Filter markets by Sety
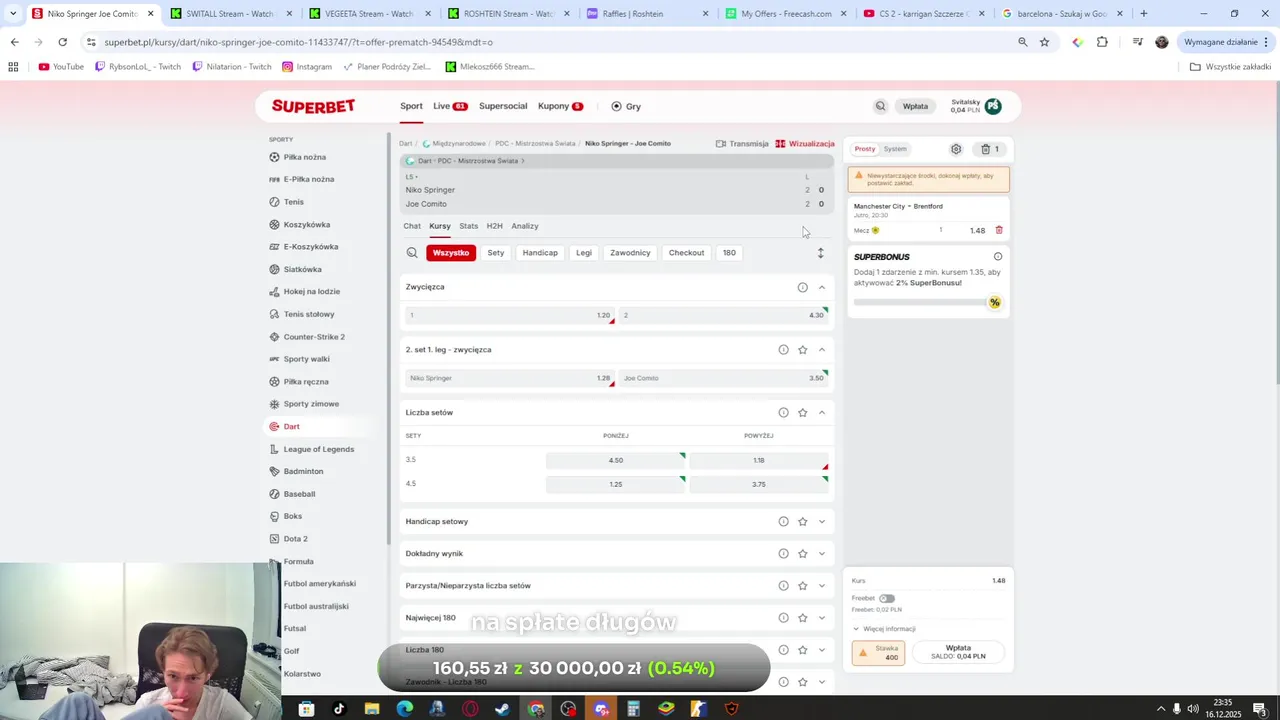 (496, 253)
